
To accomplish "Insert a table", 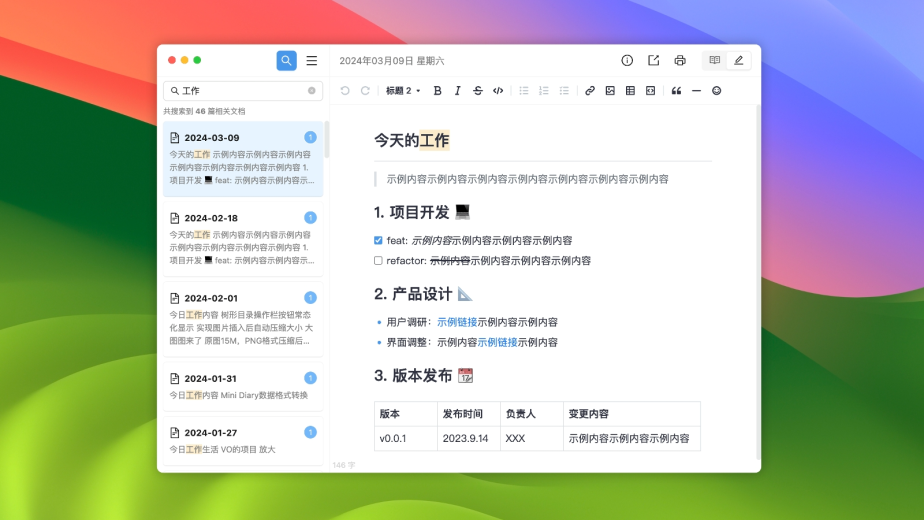I will [x=631, y=91].
